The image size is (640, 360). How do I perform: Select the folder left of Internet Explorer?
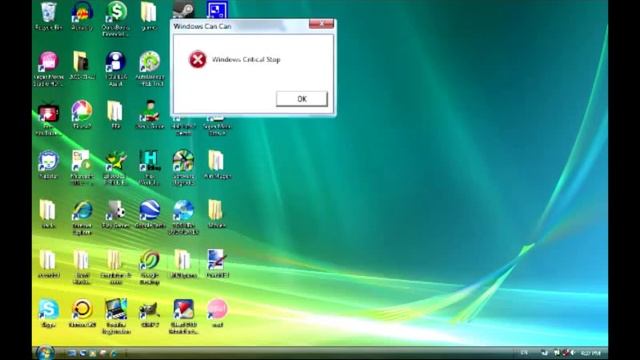click(47, 211)
